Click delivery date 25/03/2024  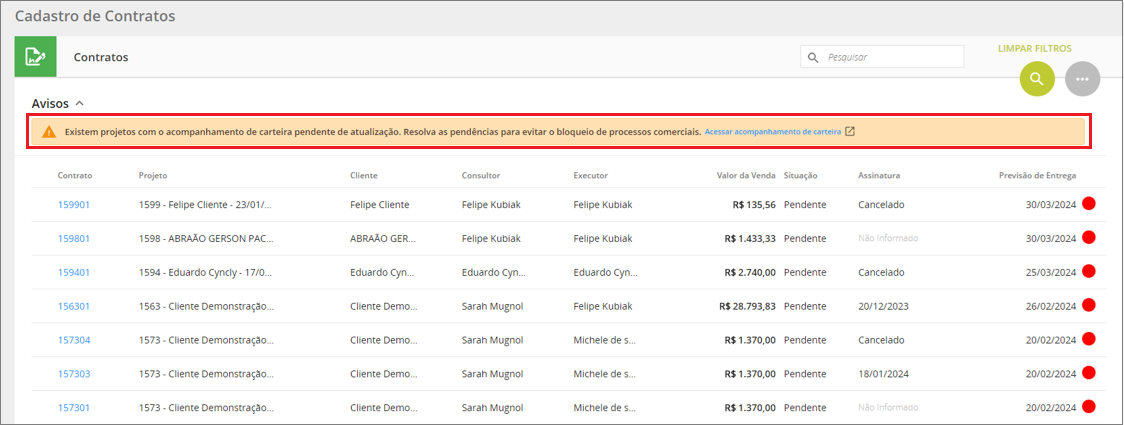click(1051, 272)
